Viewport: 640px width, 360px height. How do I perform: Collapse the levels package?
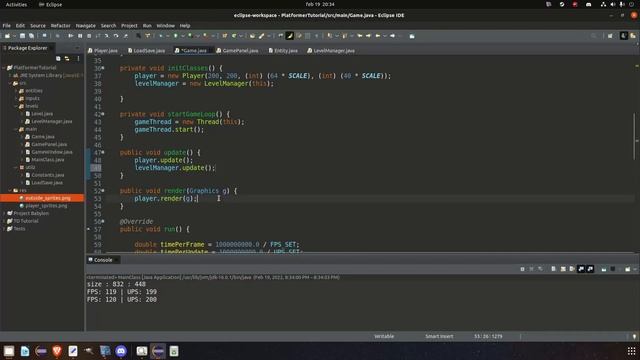pyautogui.click(x=16, y=106)
